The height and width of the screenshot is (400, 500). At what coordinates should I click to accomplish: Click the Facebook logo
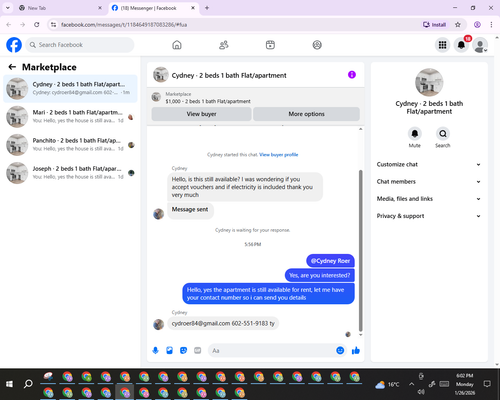(x=14, y=45)
